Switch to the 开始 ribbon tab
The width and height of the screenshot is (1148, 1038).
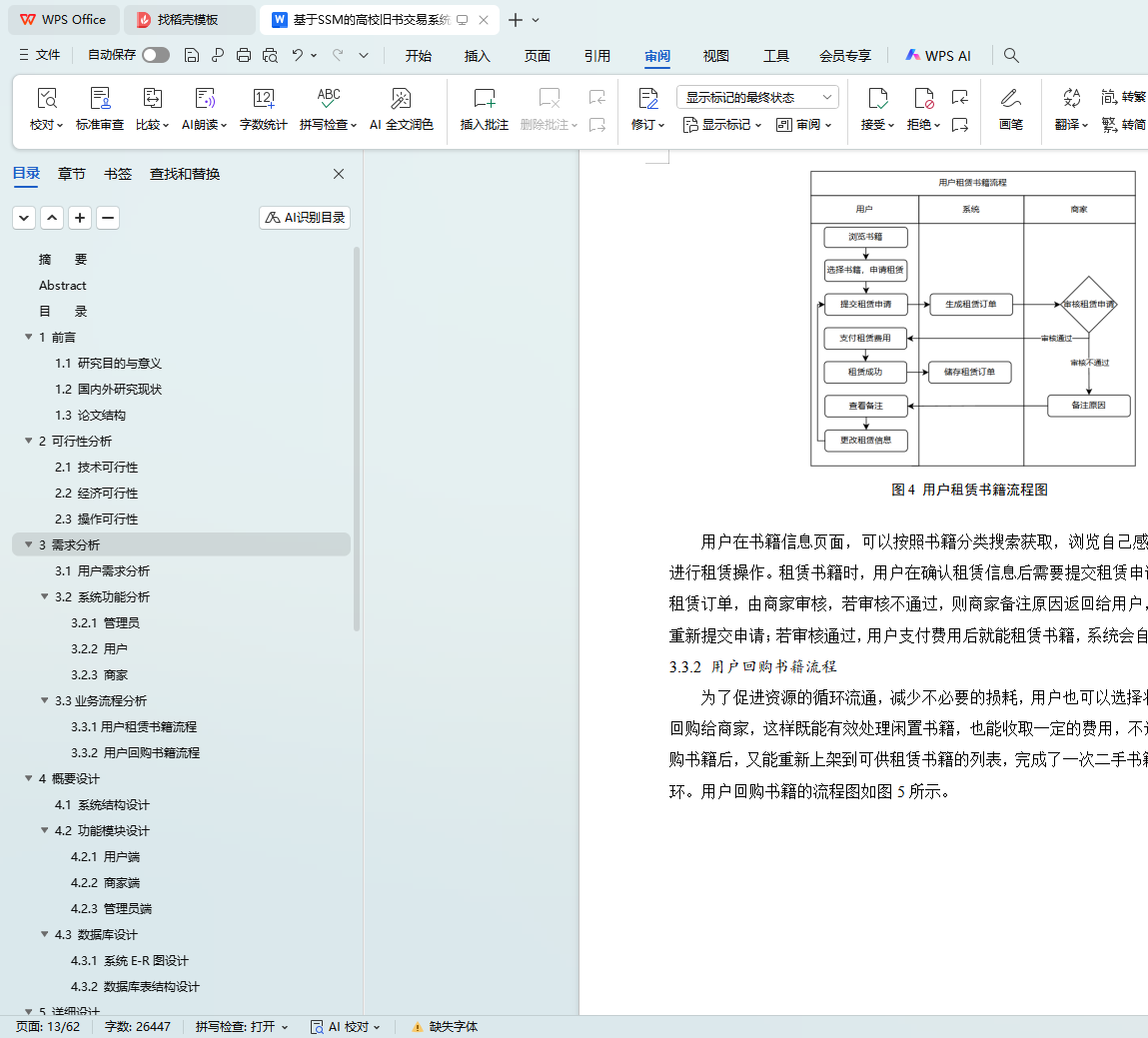coord(419,56)
